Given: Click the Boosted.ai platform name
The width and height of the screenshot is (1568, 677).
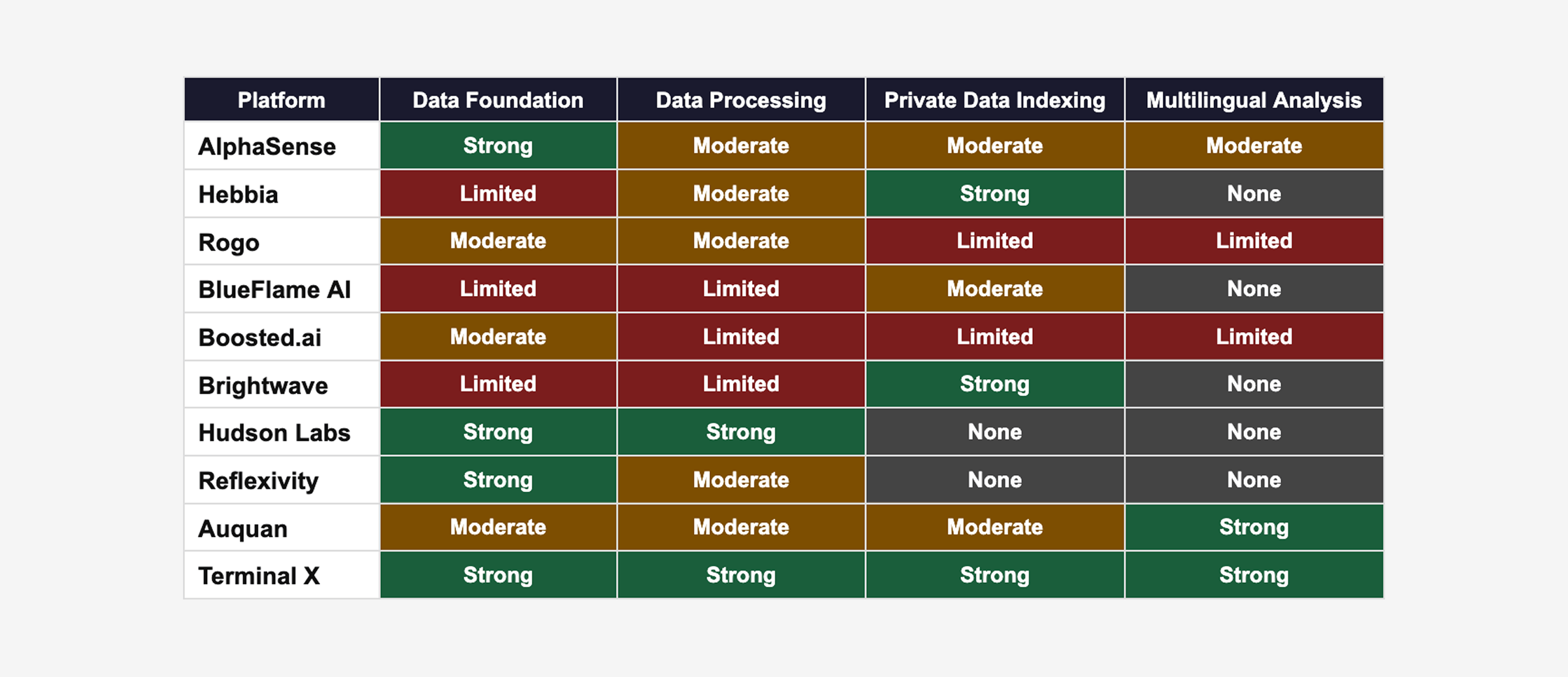Looking at the screenshot, I should click(260, 337).
